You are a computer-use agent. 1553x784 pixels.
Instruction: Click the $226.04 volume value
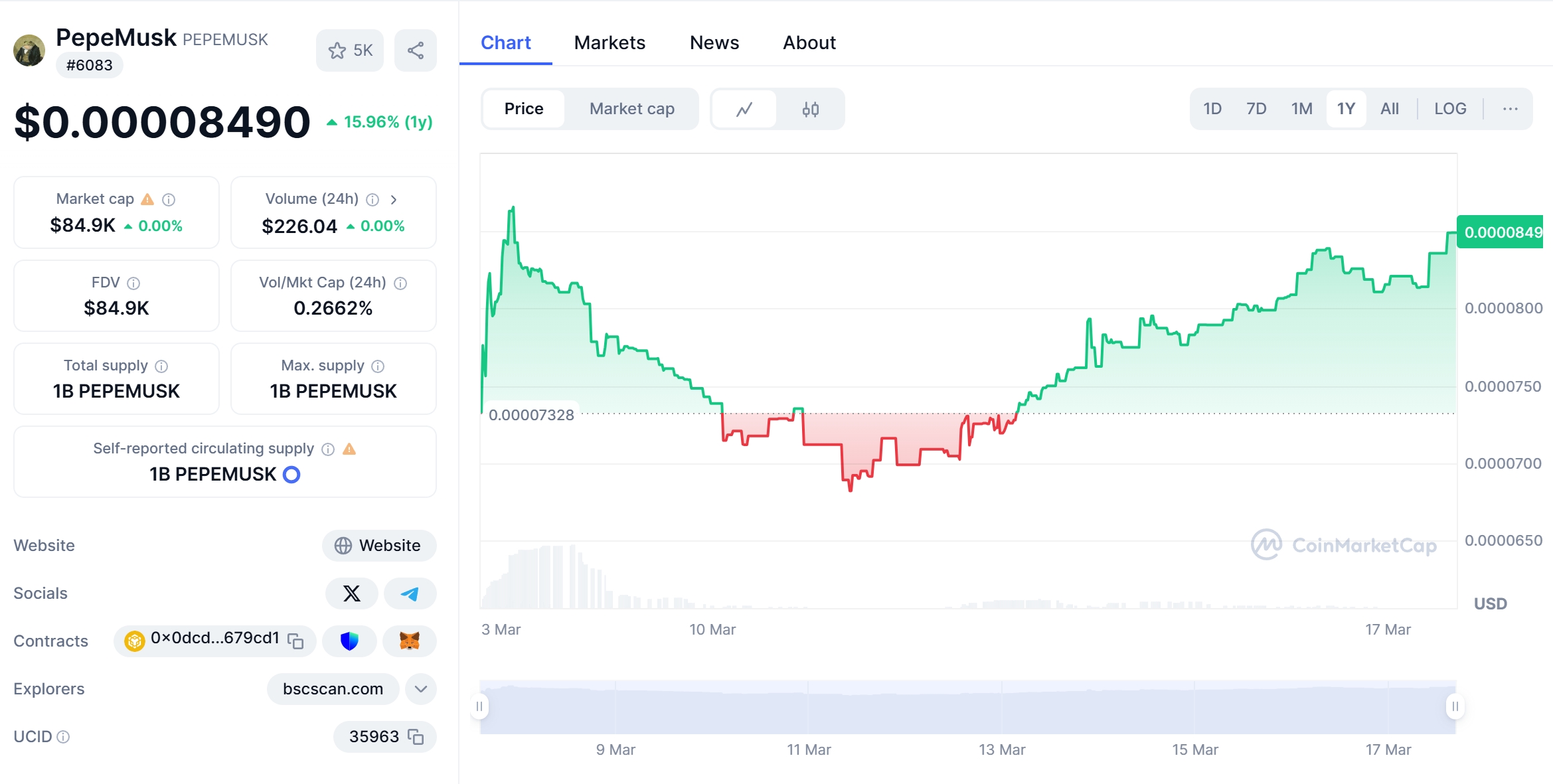[x=299, y=226]
